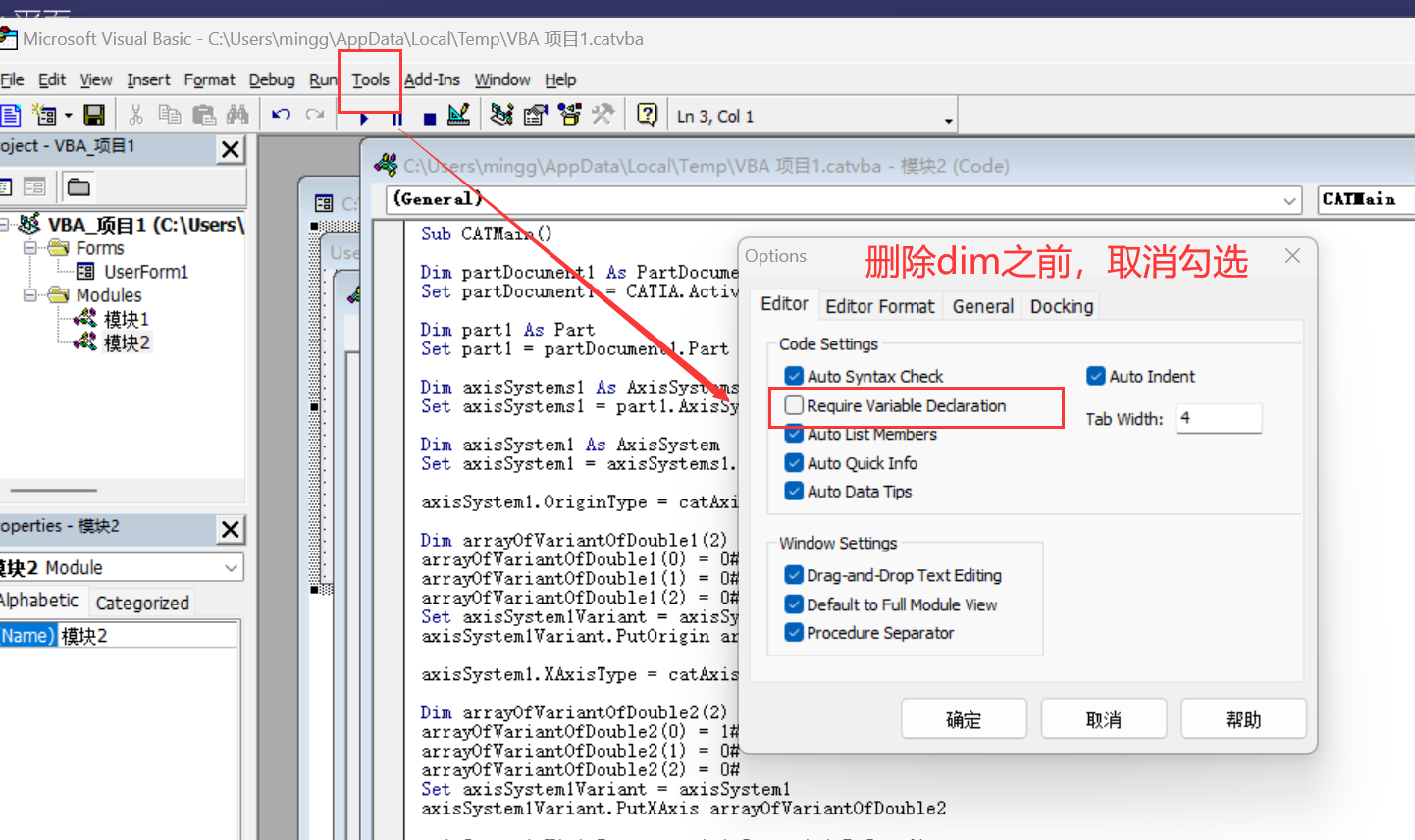The height and width of the screenshot is (840, 1415).
Task: Switch to Docking tab in Options
Action: click(1062, 306)
